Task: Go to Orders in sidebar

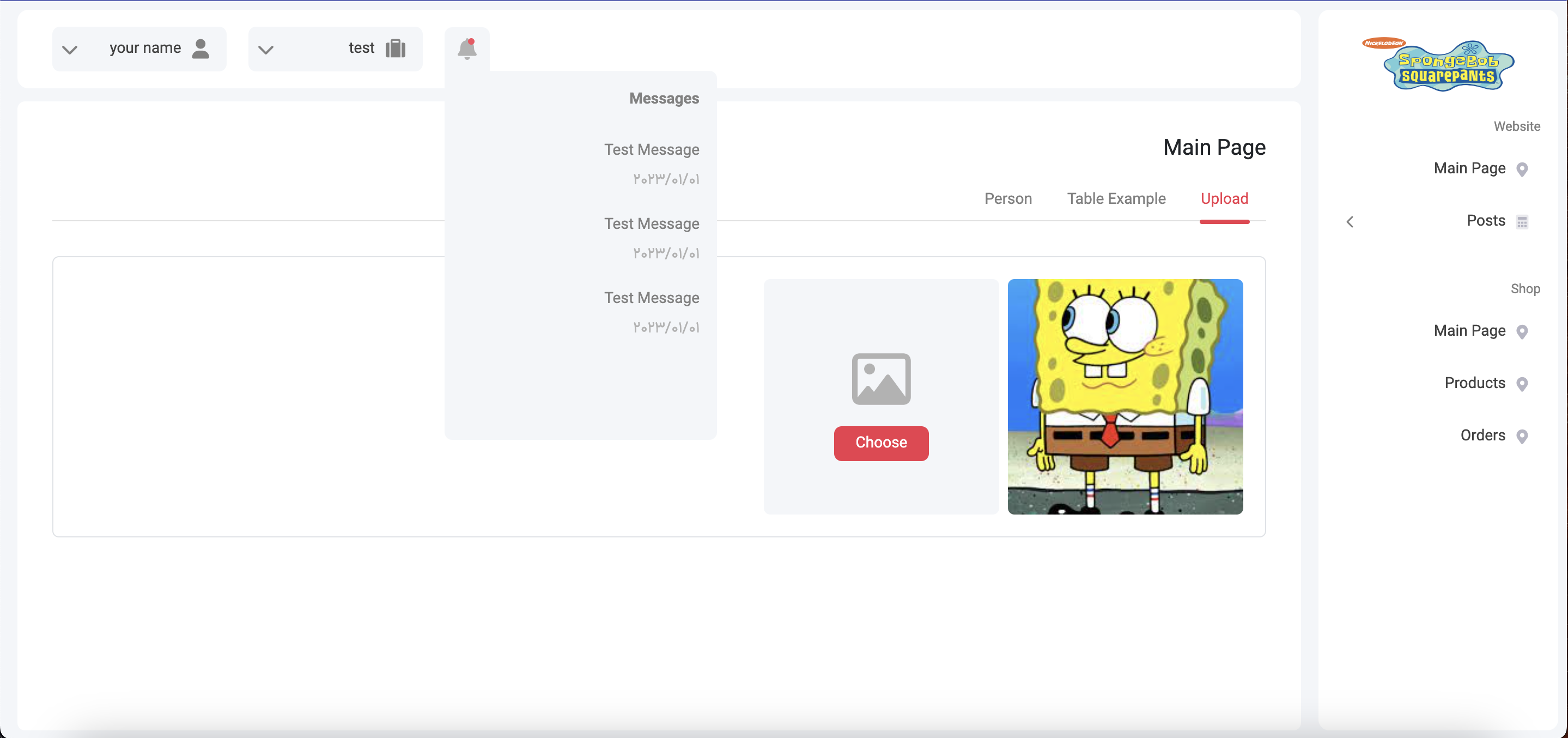Action: click(x=1482, y=435)
